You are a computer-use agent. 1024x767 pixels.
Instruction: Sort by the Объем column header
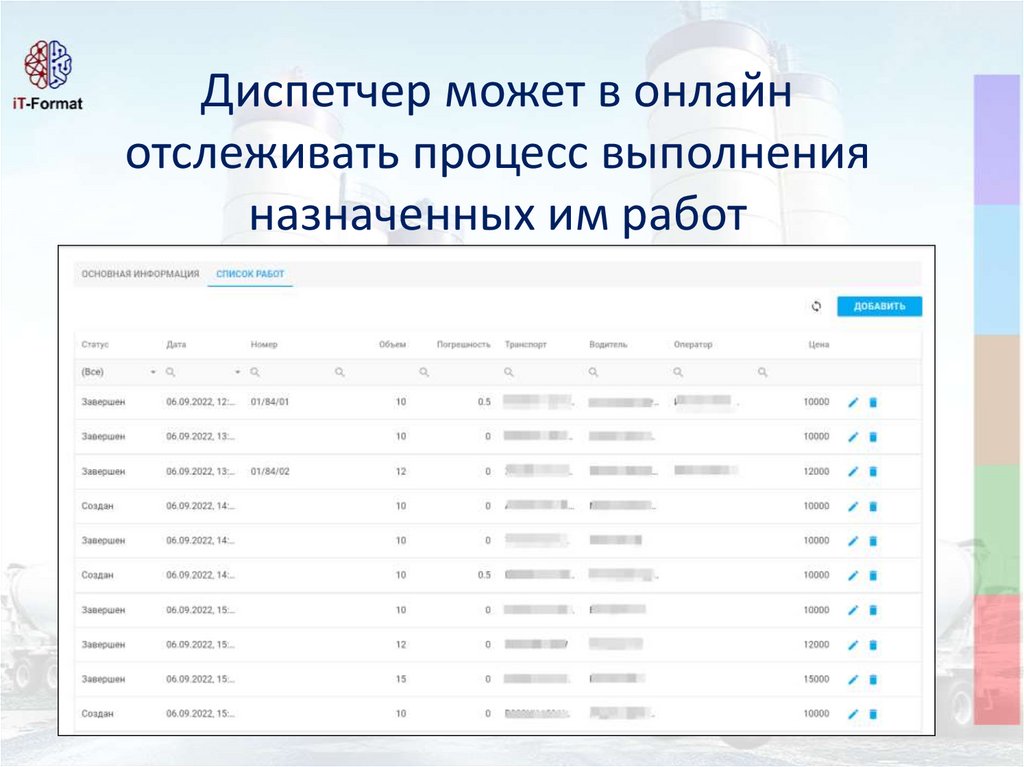[x=392, y=344]
